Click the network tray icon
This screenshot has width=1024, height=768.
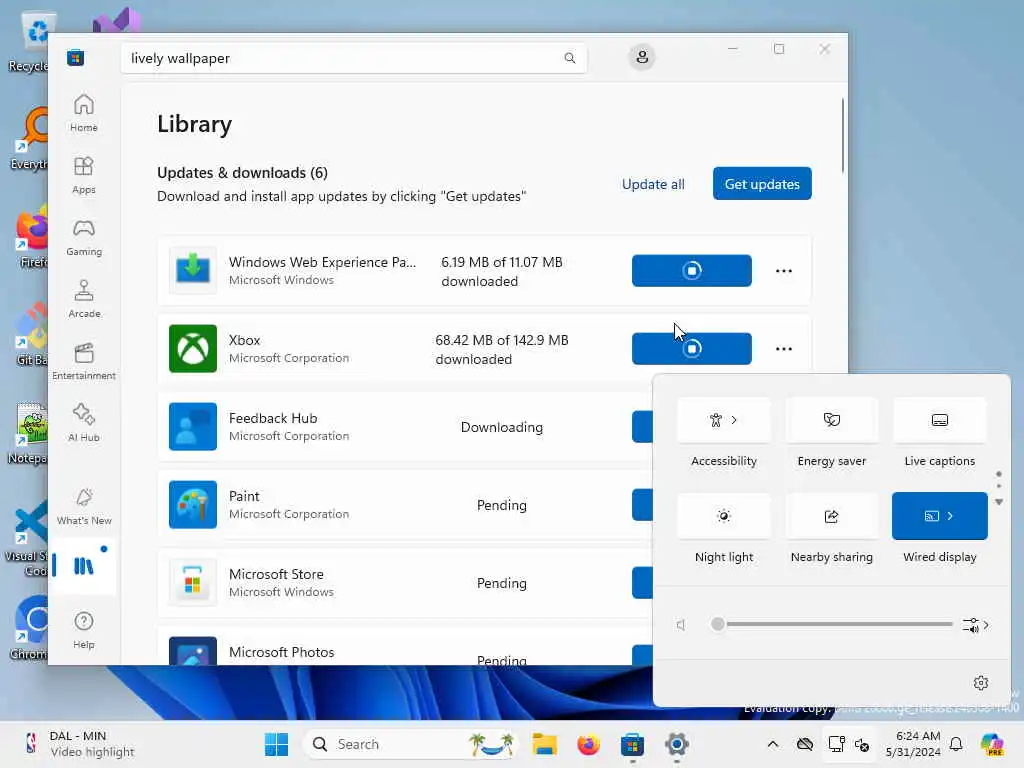click(837, 744)
